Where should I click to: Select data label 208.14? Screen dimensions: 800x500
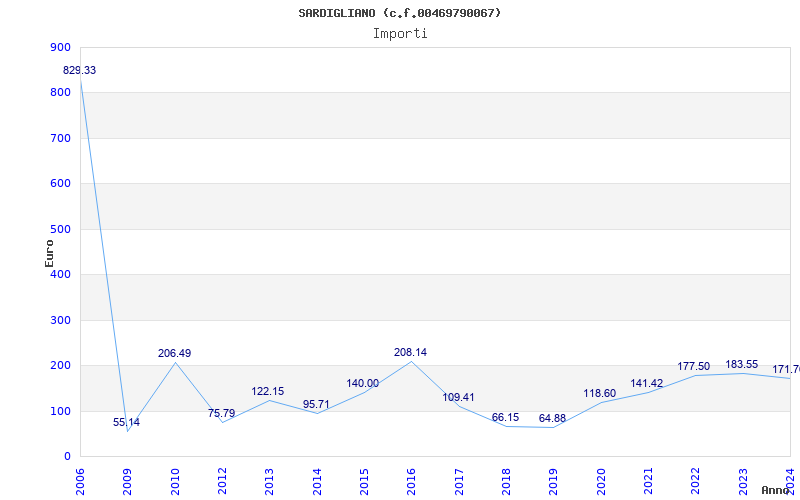coord(410,352)
